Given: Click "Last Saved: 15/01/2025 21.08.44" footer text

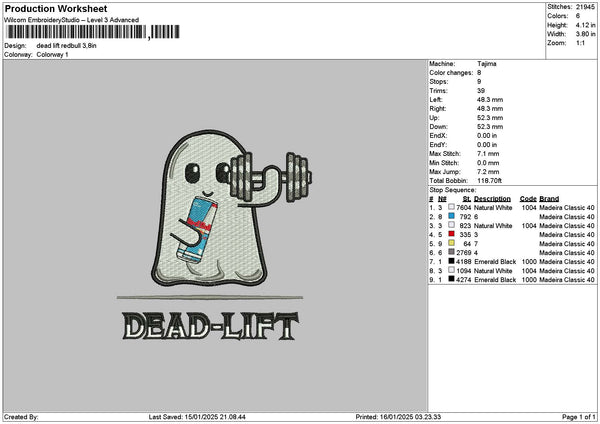Looking at the screenshot, I should point(197,417).
